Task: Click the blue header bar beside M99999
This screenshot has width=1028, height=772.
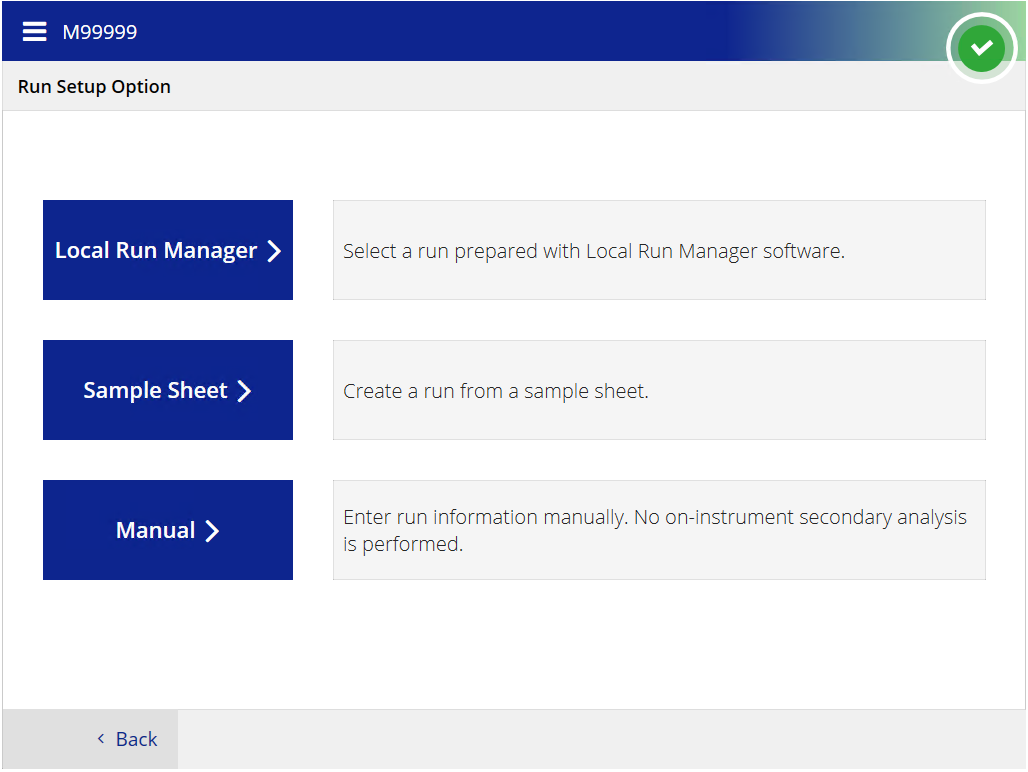Action: (x=450, y=32)
